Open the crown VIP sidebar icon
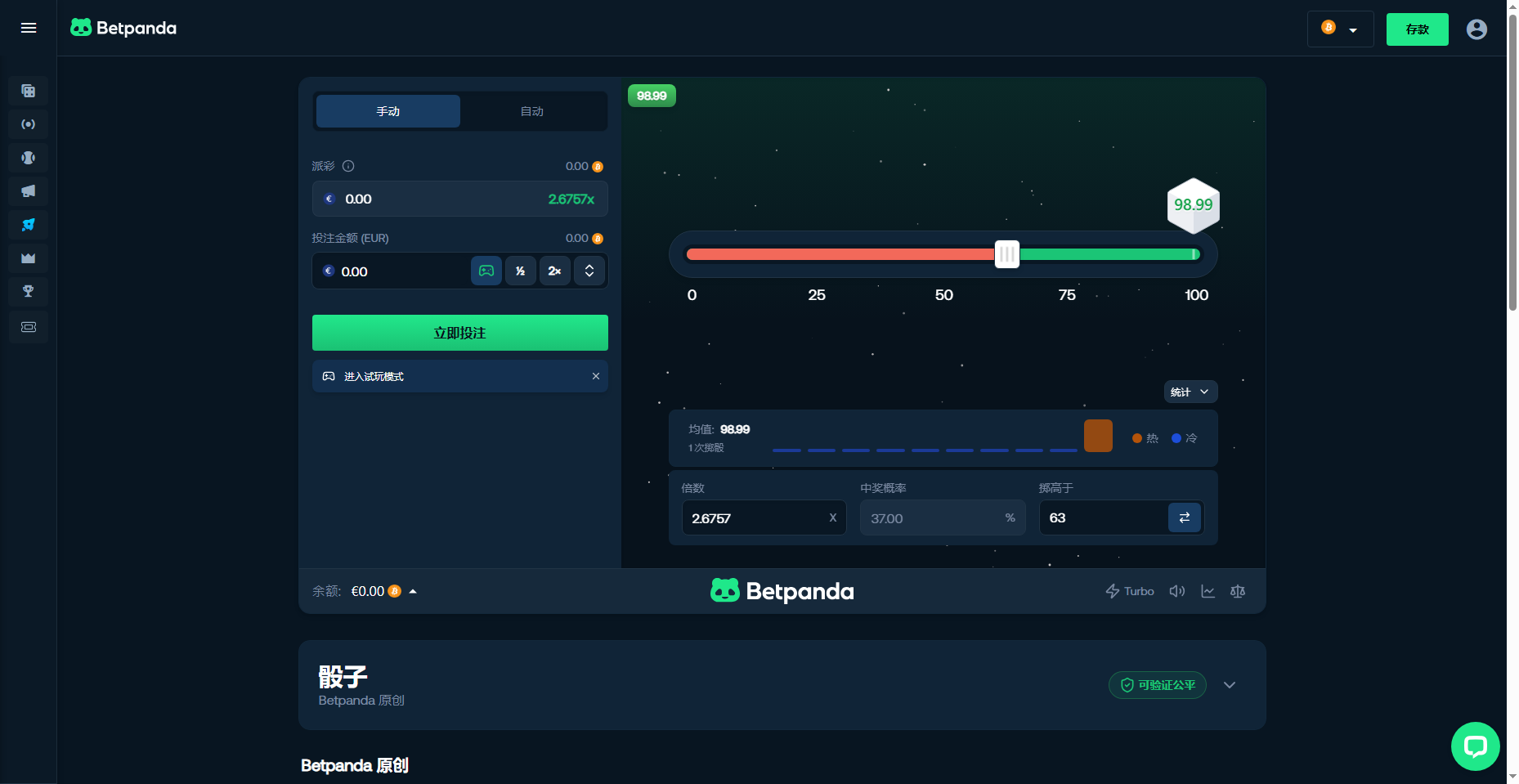Image resolution: width=1519 pixels, height=784 pixels. pos(29,258)
